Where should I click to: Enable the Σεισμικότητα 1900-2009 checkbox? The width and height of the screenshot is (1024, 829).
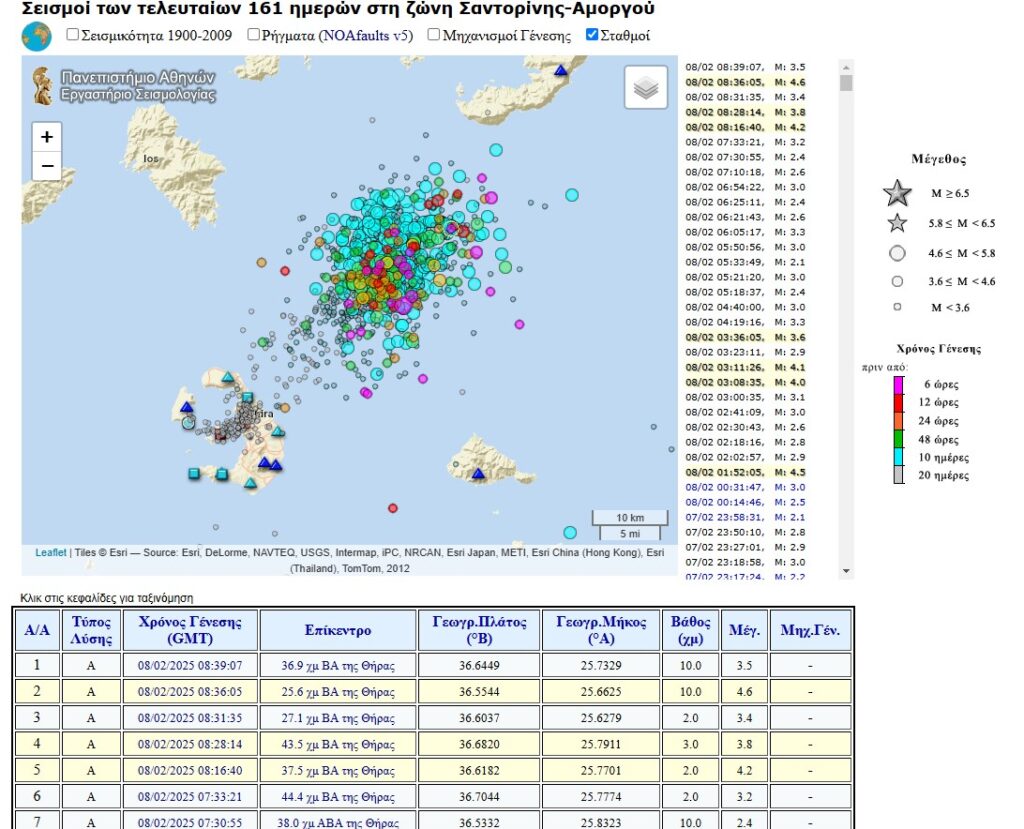(x=72, y=36)
